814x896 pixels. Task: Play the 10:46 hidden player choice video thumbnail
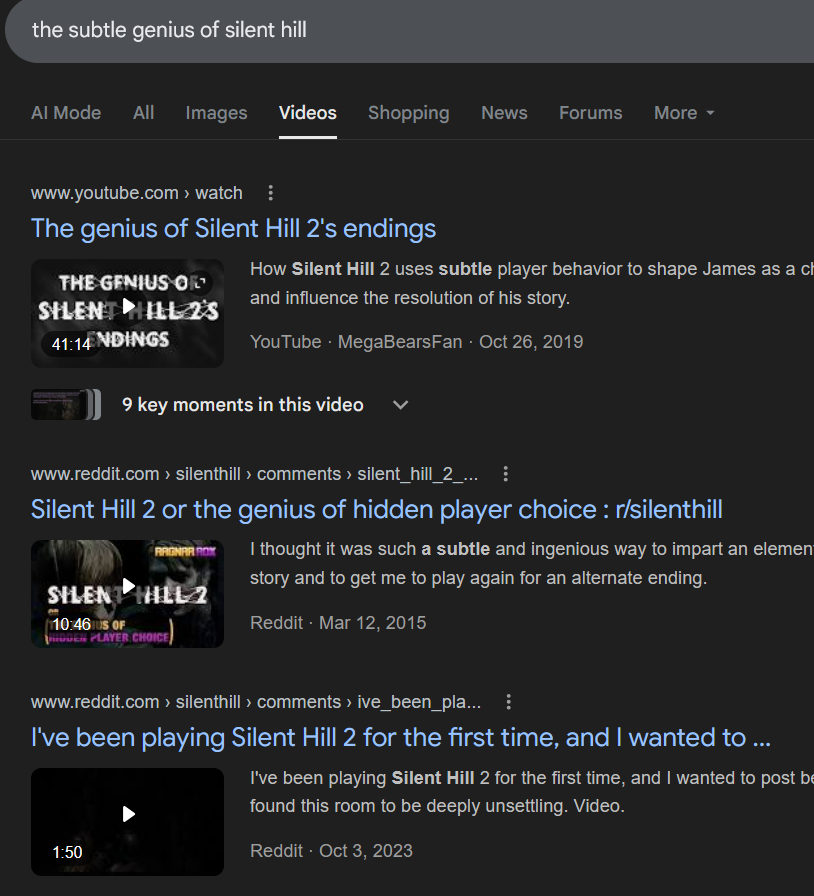click(x=127, y=594)
